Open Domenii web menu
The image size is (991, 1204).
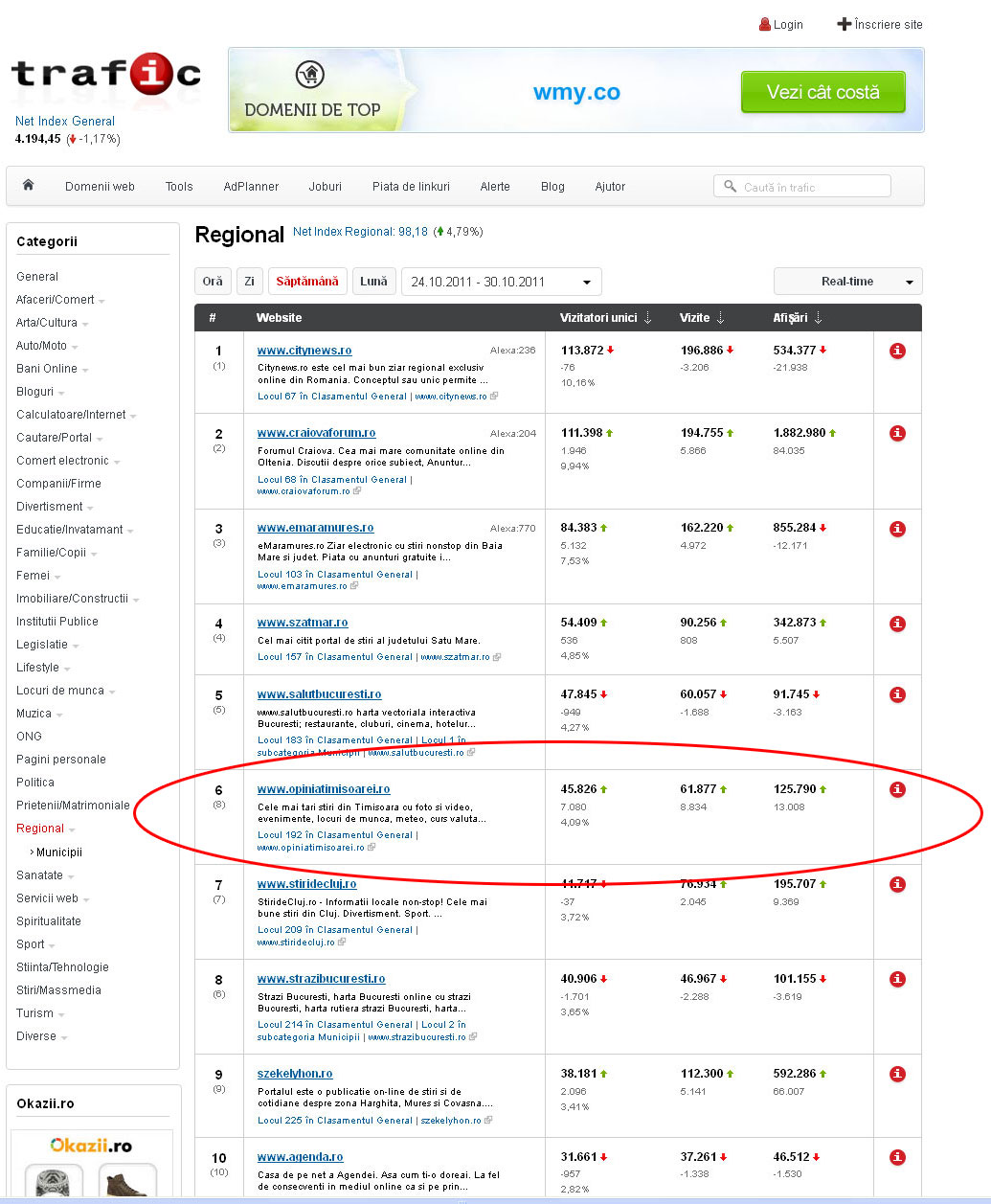(x=100, y=187)
